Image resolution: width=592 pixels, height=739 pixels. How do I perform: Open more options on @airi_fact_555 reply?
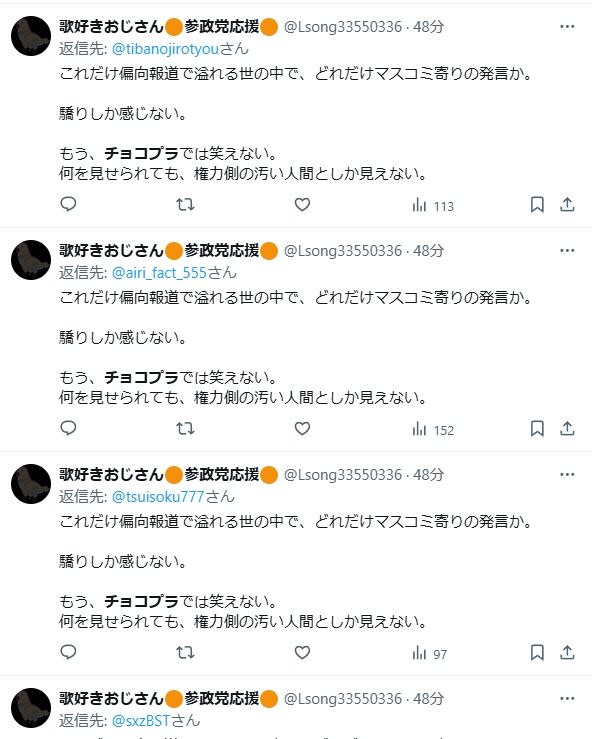567,250
